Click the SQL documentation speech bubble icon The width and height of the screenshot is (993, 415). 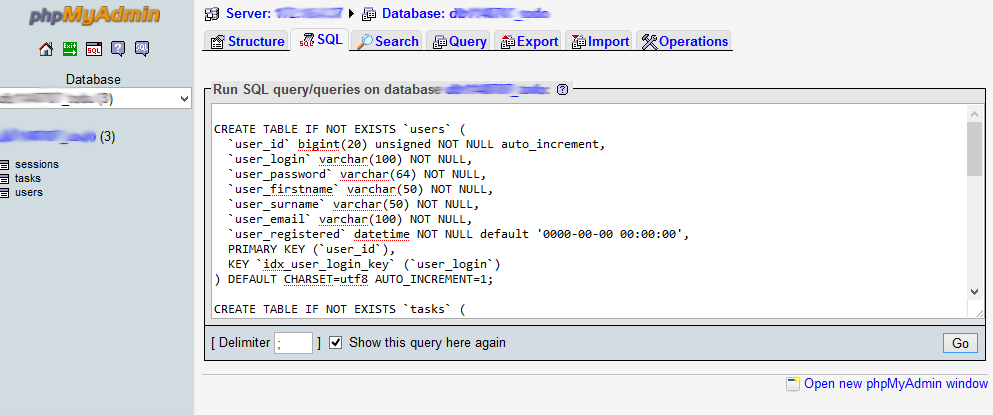(142, 48)
